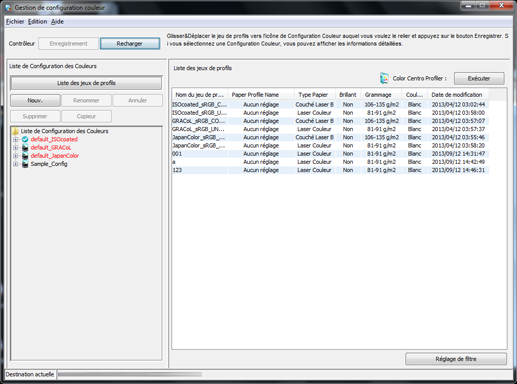Image resolution: width=517 pixels, height=384 pixels.
Task: Open the Edition menu
Action: click(37, 22)
